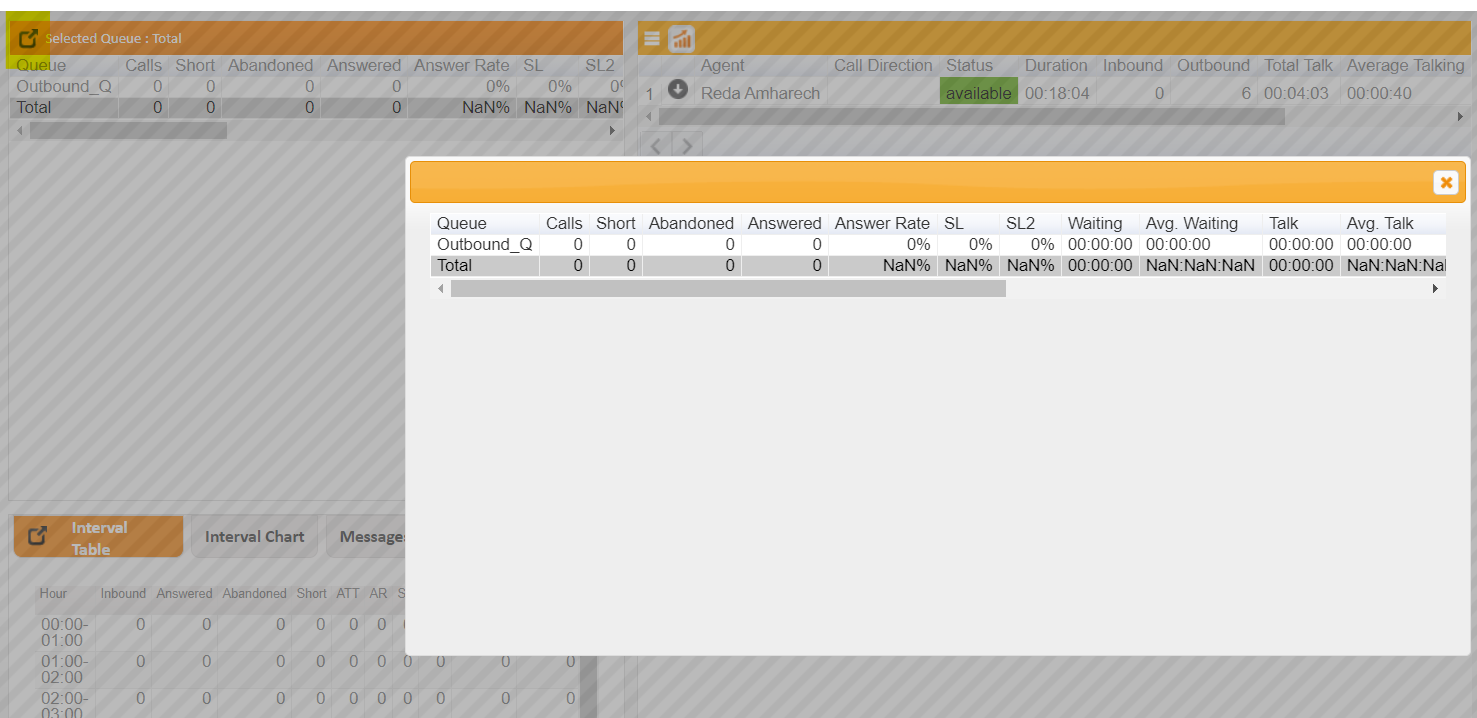Screen dimensions: 1477x718
Task: Select Outbound_Q in the background queue table
Action: point(64,86)
